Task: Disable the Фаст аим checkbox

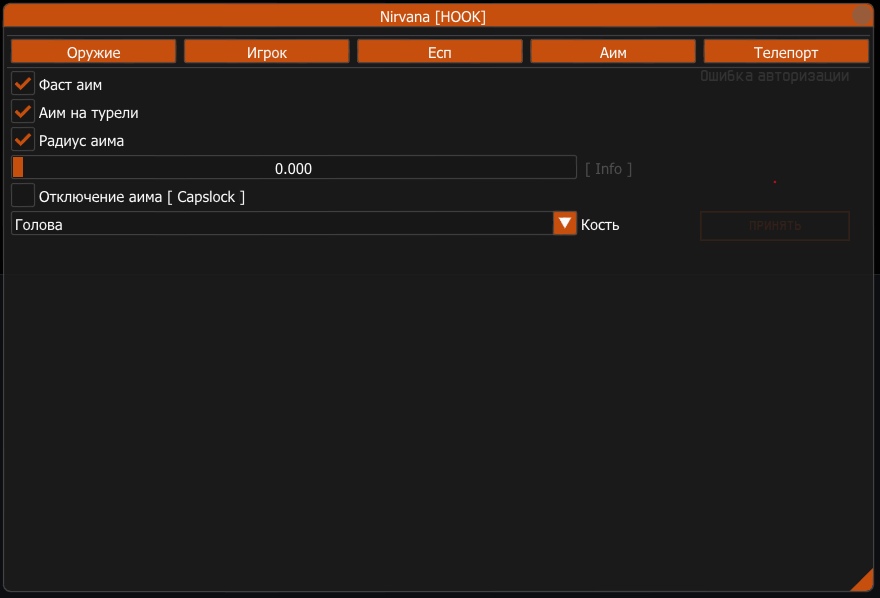Action: click(x=23, y=84)
